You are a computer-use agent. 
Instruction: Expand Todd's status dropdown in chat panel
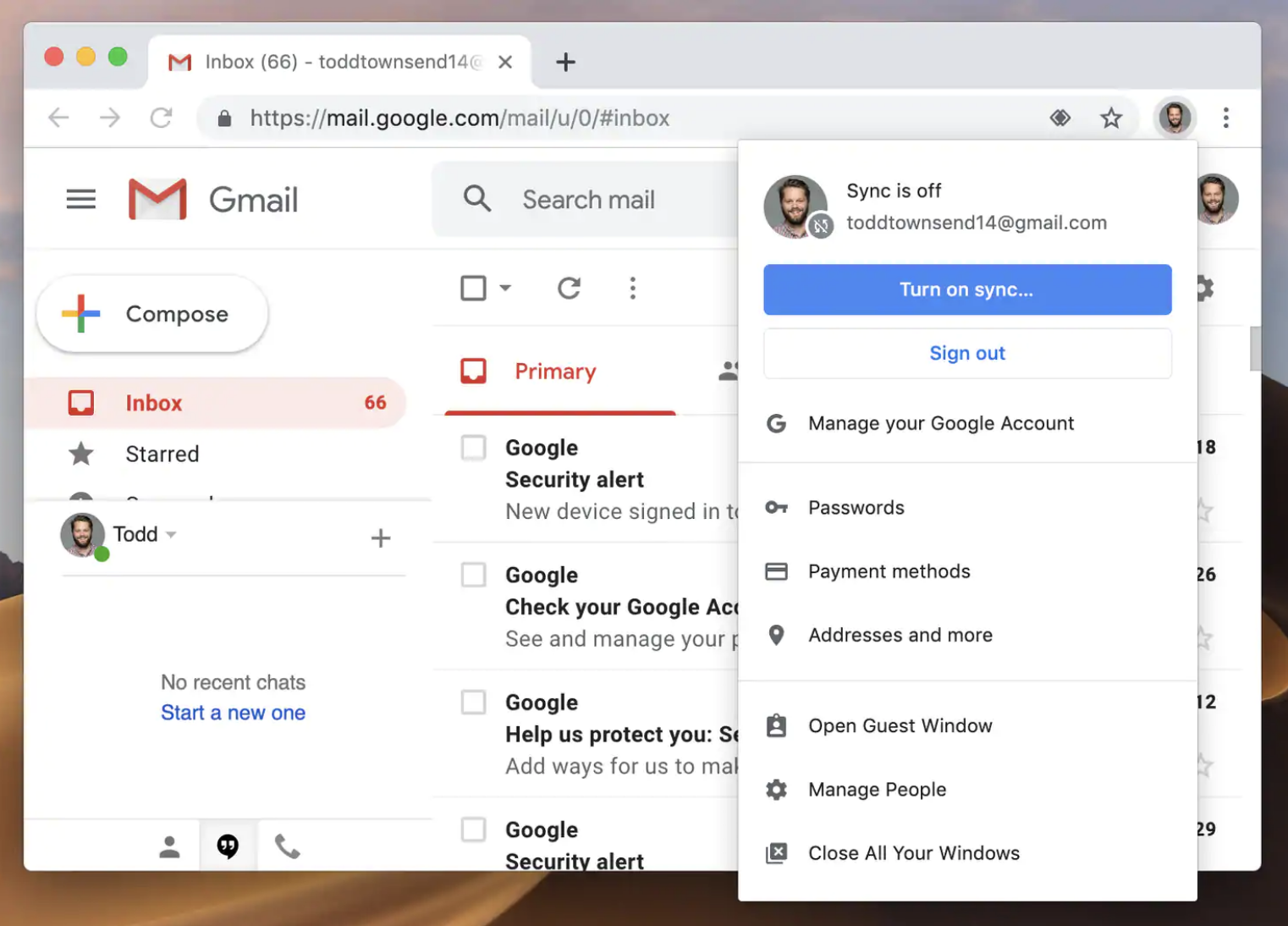[x=172, y=534]
